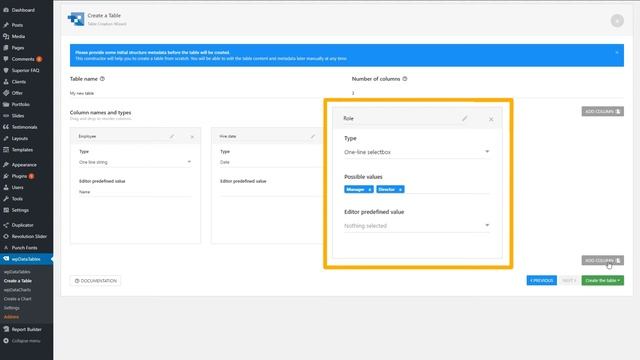Image resolution: width=640 pixels, height=360 pixels.
Task: Edit the Hire date column name pencil icon
Action: click(x=313, y=136)
